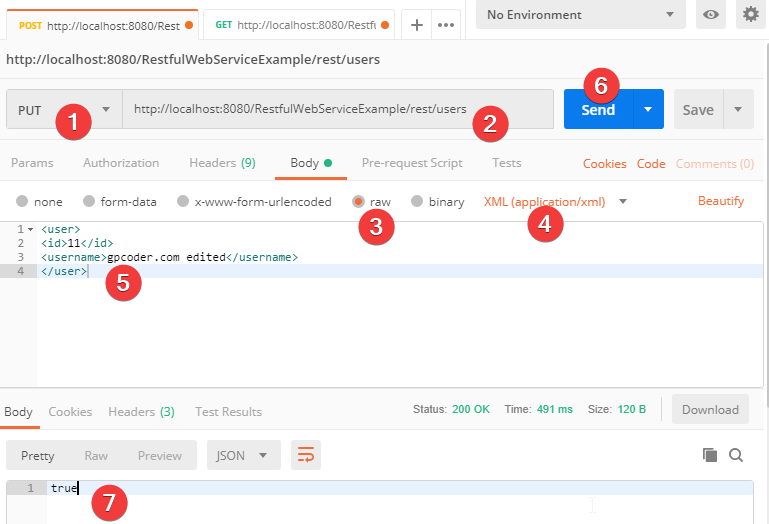Open the response Body tab
The height and width of the screenshot is (524, 769).
19,412
